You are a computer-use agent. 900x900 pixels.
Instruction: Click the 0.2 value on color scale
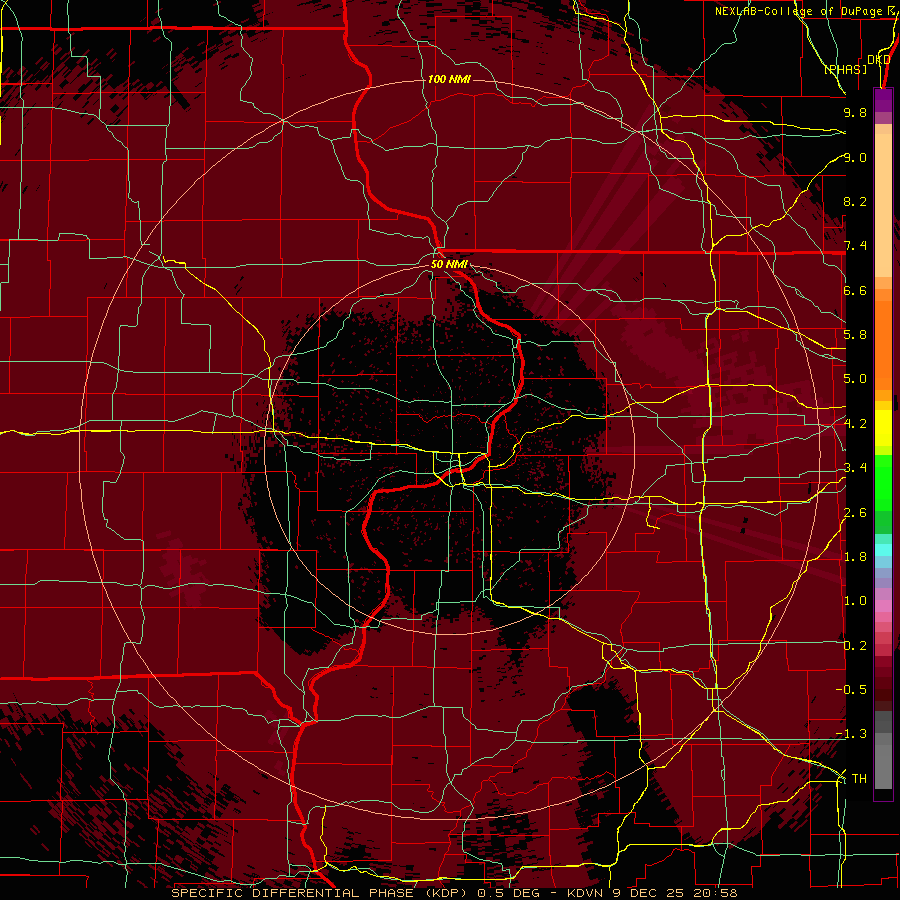[855, 646]
